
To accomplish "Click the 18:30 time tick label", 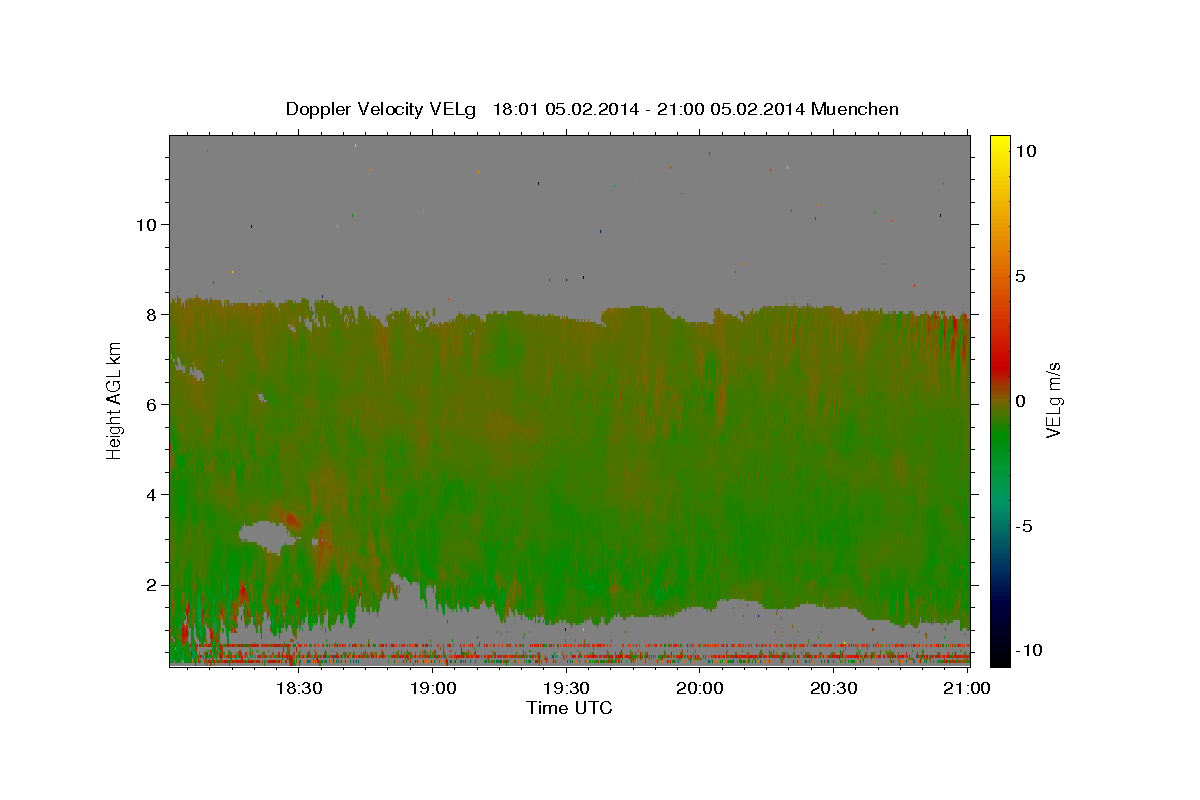I will point(299,688).
